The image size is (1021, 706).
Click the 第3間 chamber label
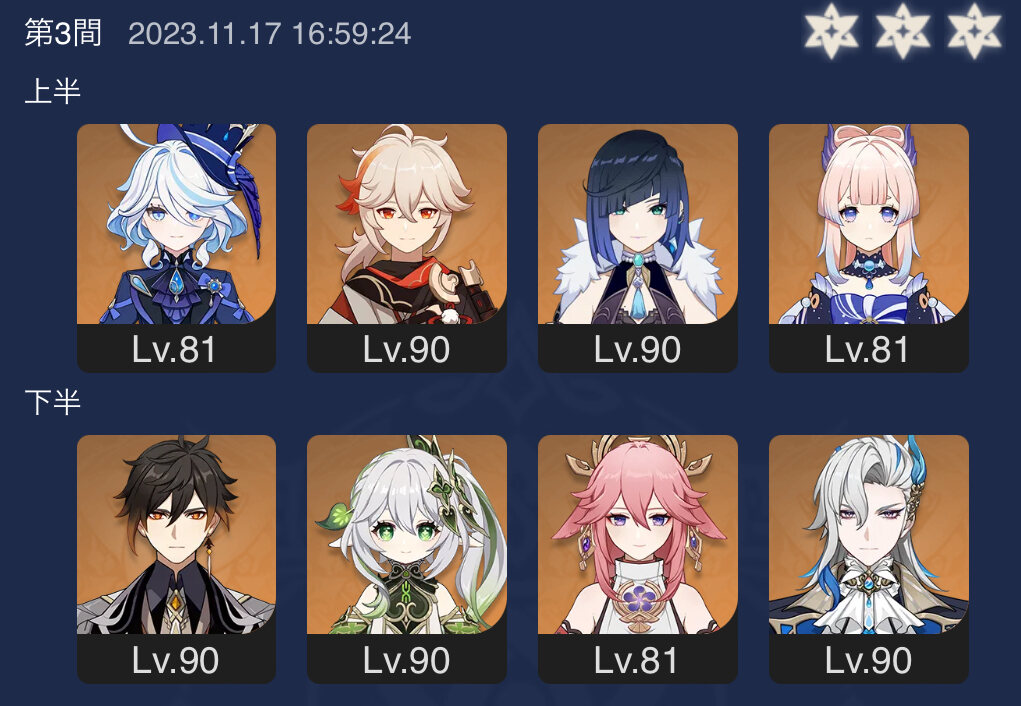pos(63,33)
